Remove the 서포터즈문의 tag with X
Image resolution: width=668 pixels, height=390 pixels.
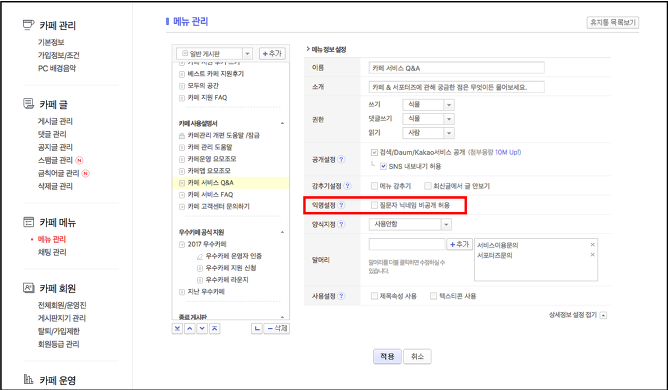(x=592, y=255)
